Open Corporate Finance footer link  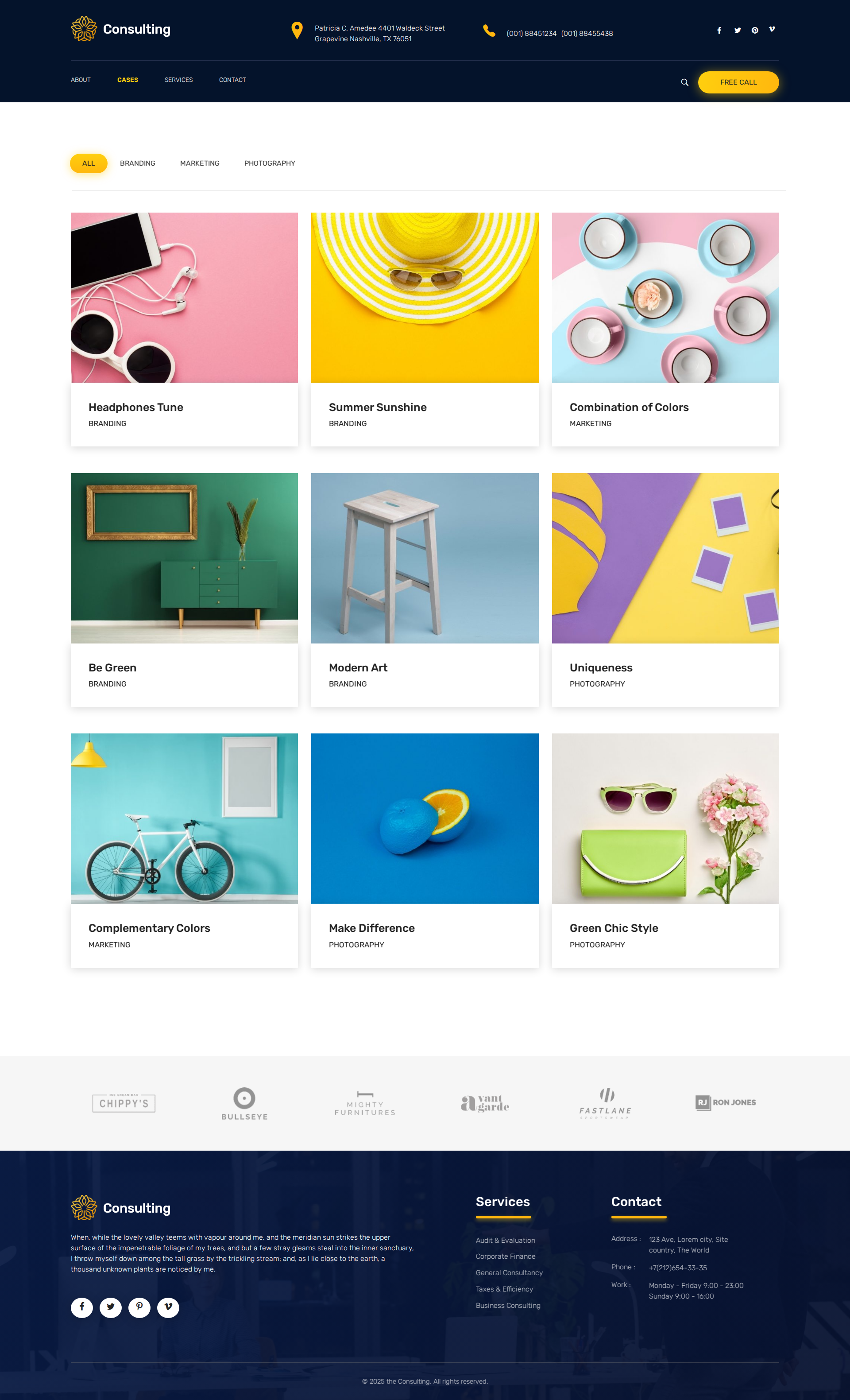tap(505, 1256)
